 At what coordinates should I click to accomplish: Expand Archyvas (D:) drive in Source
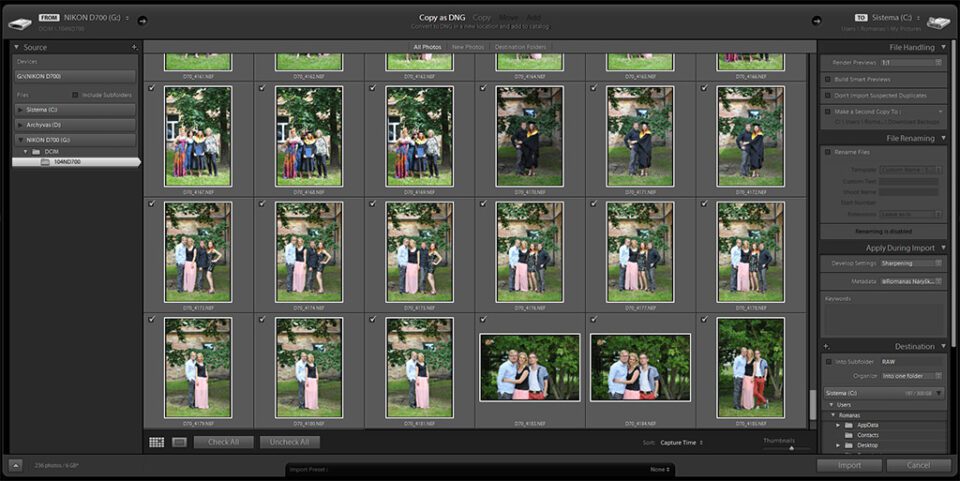20,125
